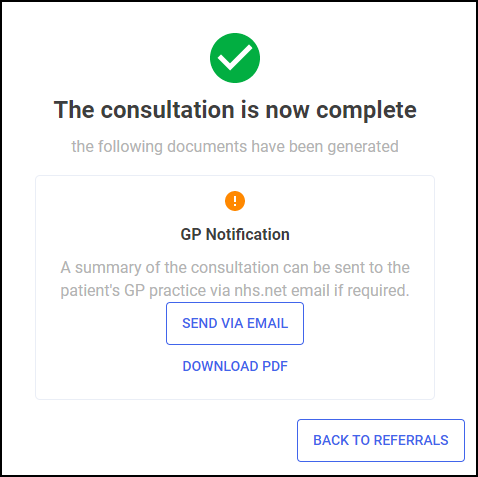
Task: Click the SEND VIA EMAIL outlined button
Action: tap(235, 323)
